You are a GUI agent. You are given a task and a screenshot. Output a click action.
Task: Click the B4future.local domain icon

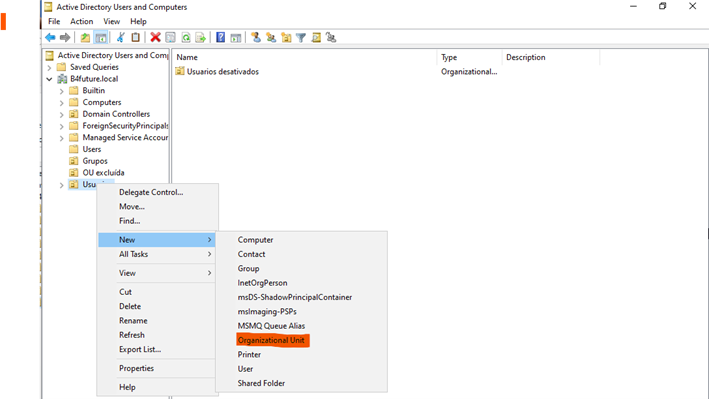pos(62,79)
